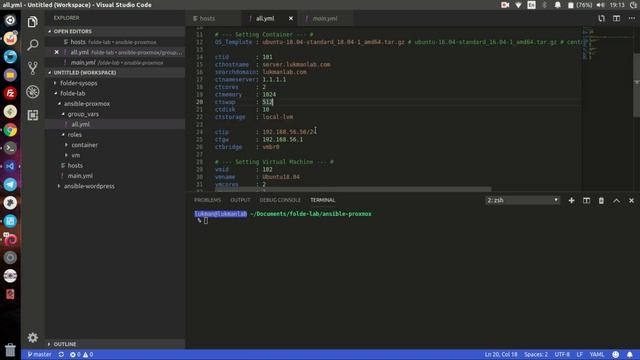Select the Terminal panel tab
640x360 pixels.
322,200
